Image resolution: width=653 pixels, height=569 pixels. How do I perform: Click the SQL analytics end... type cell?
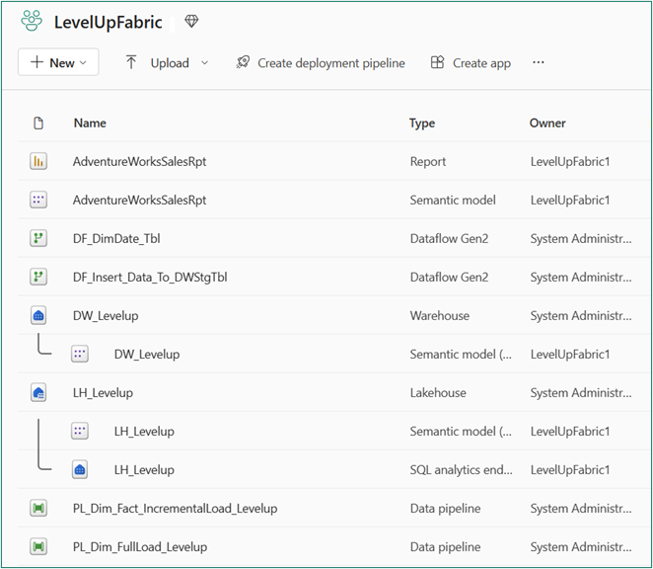click(461, 470)
